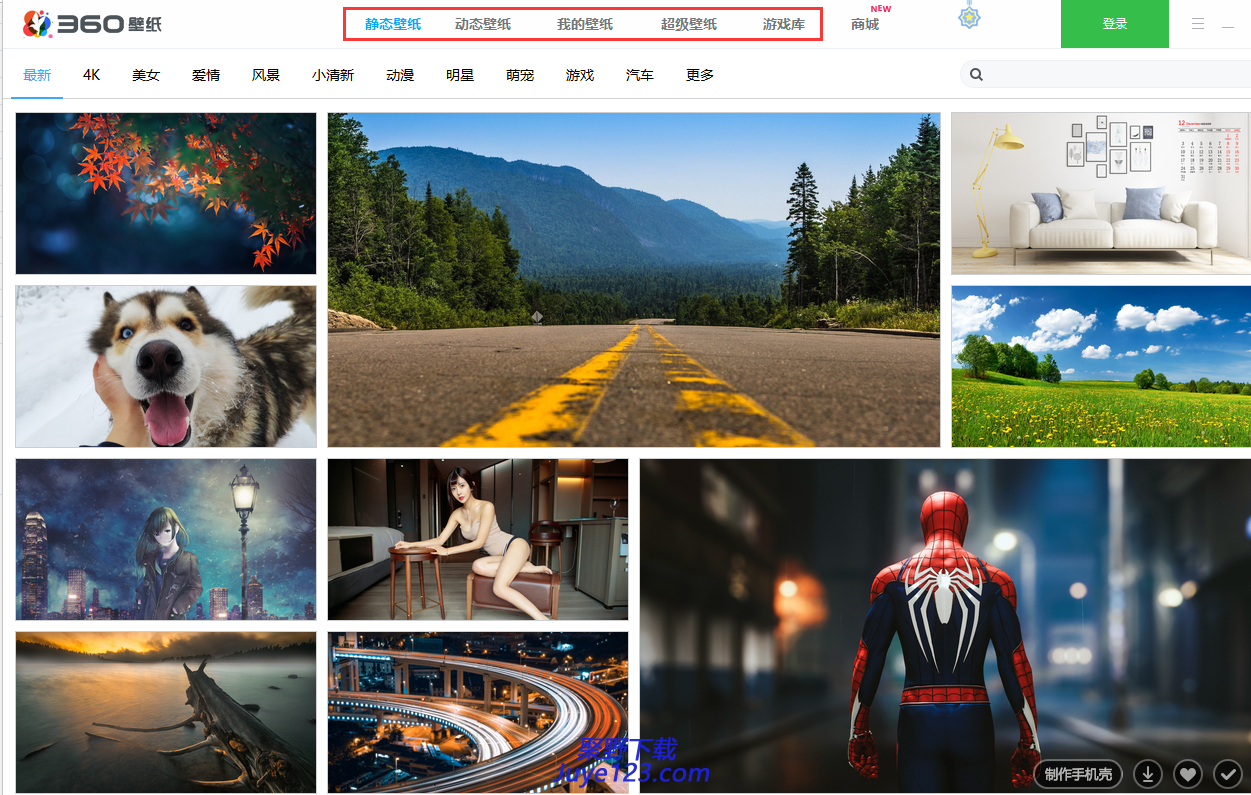The width and height of the screenshot is (1251, 795).
Task: Click the 360壁纸 logo
Action: pos(92,23)
